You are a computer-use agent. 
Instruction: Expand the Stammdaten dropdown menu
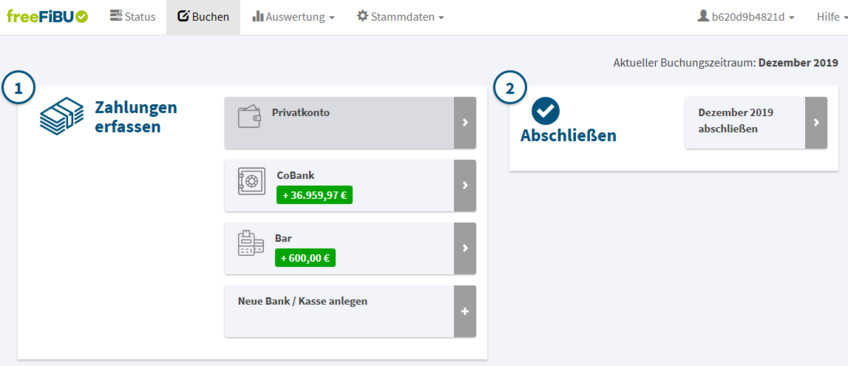(400, 17)
